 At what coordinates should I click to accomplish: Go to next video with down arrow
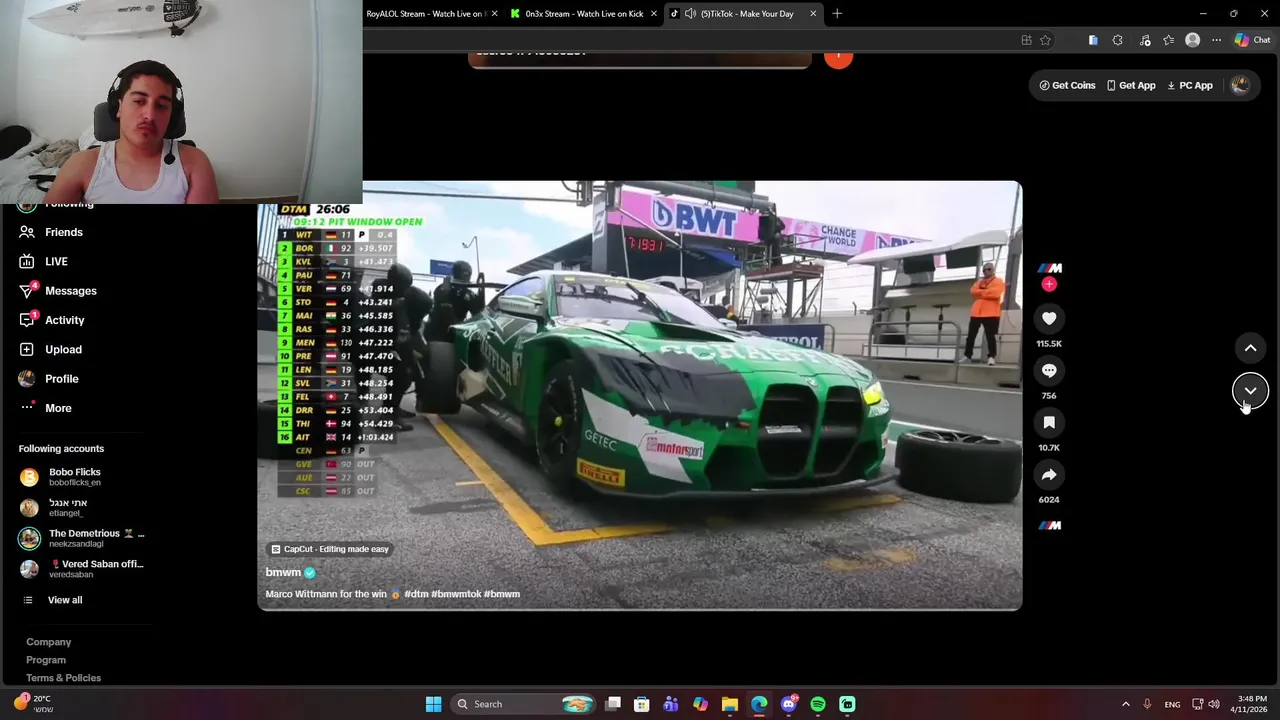point(1250,391)
